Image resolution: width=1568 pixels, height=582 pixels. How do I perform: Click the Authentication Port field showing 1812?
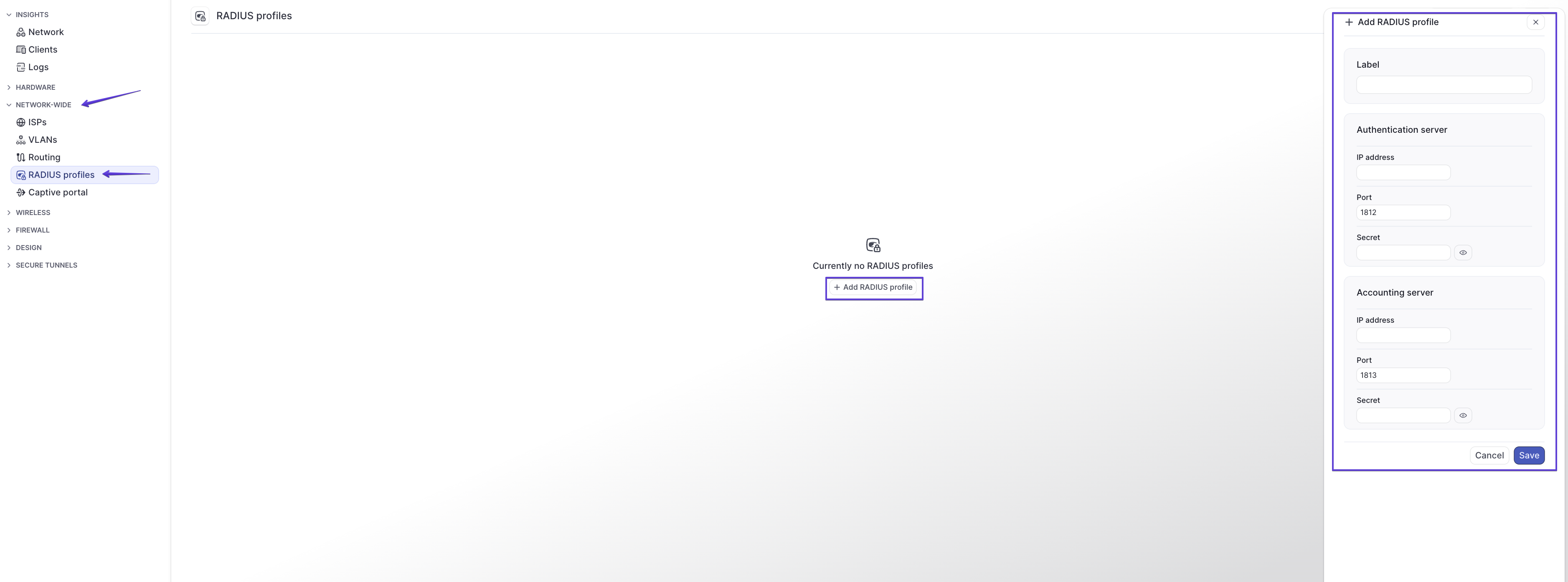click(x=1403, y=213)
